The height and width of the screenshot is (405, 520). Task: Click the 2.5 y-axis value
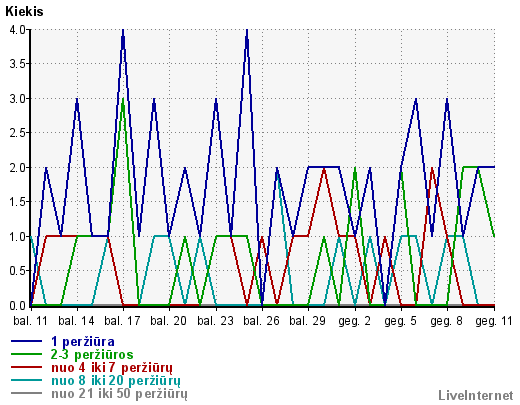pos(18,133)
